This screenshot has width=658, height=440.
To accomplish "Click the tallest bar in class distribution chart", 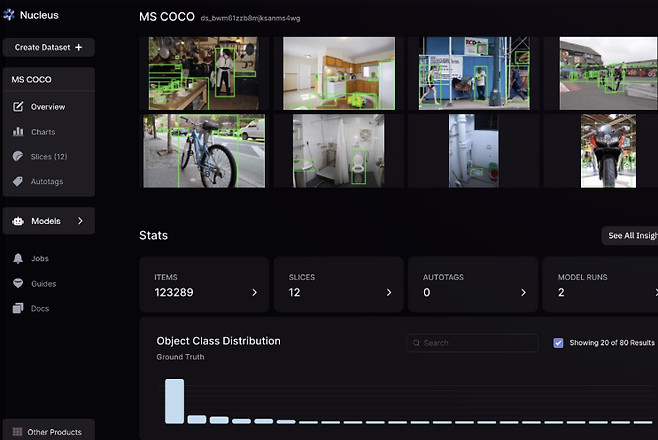I will (x=174, y=401).
